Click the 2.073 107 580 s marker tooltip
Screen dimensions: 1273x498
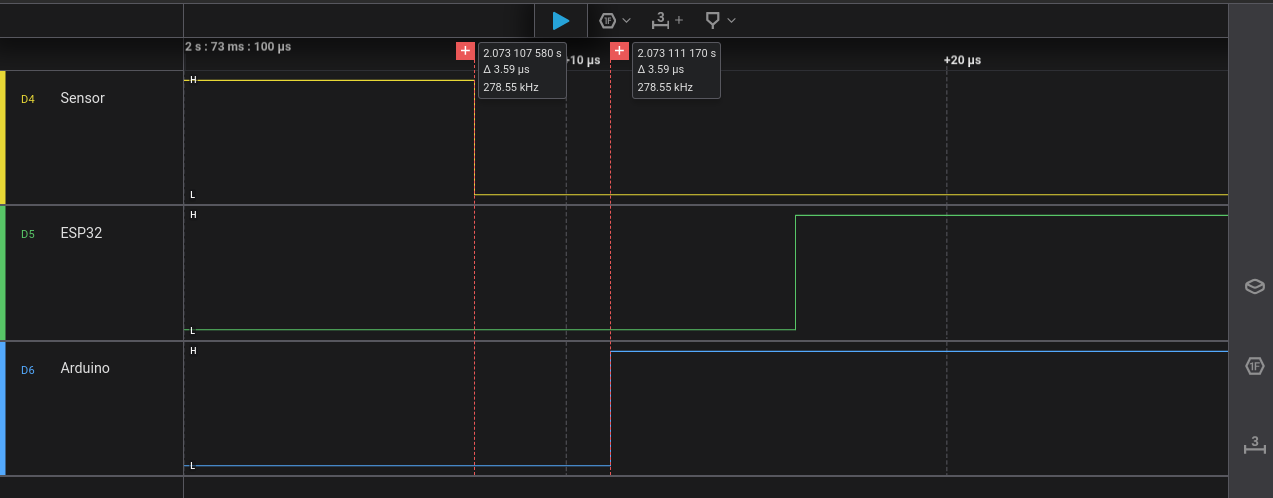click(522, 70)
